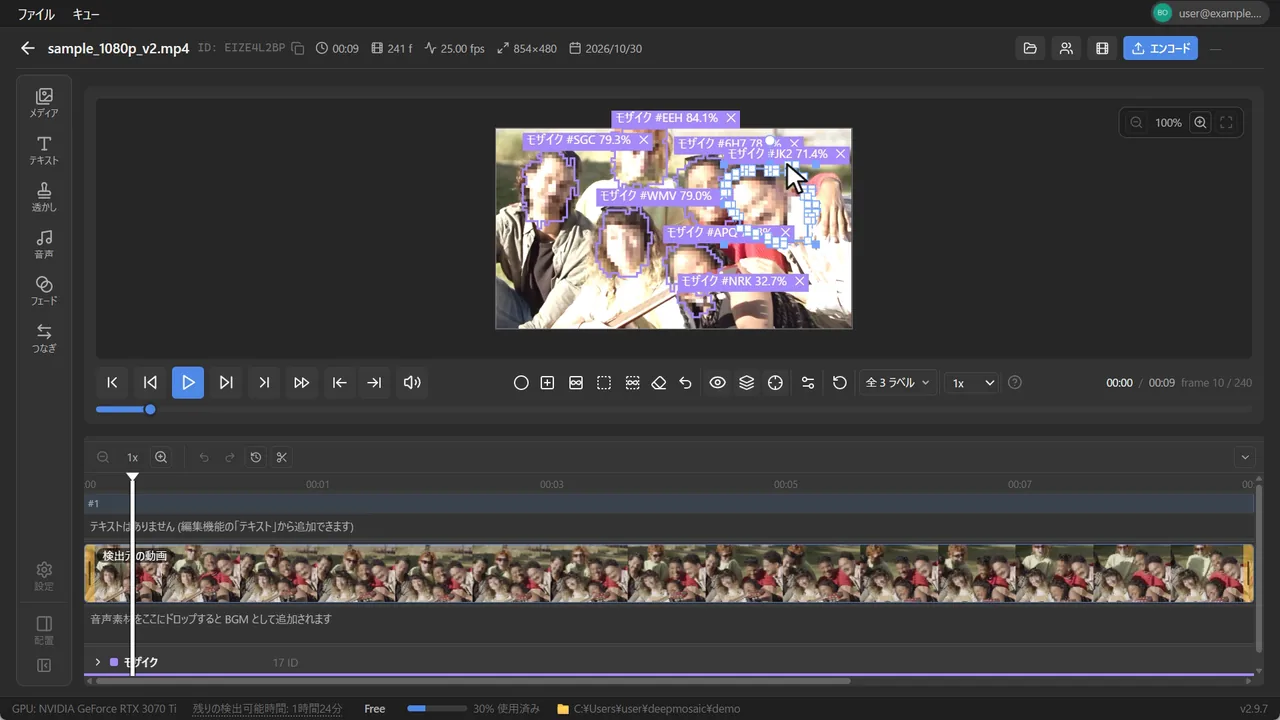
Task: Open the 音声 audio panel
Action: [44, 244]
